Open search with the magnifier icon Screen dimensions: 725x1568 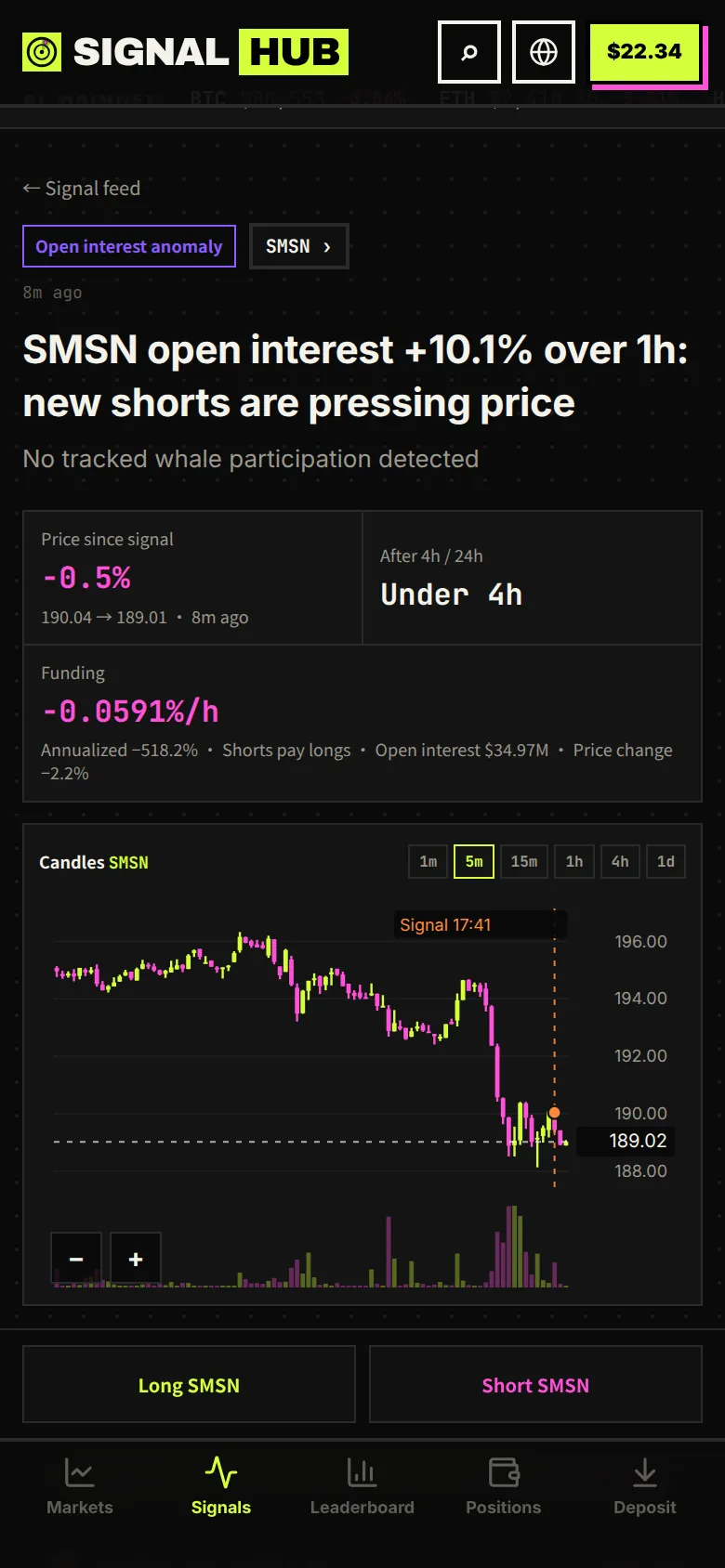469,52
